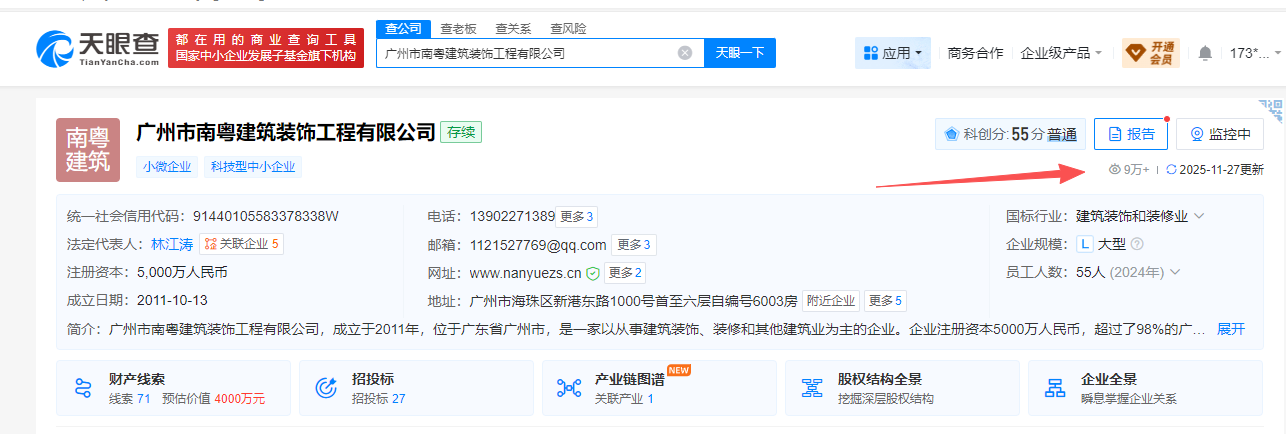Click the 科创分 badge icon

pyautogui.click(x=951, y=134)
